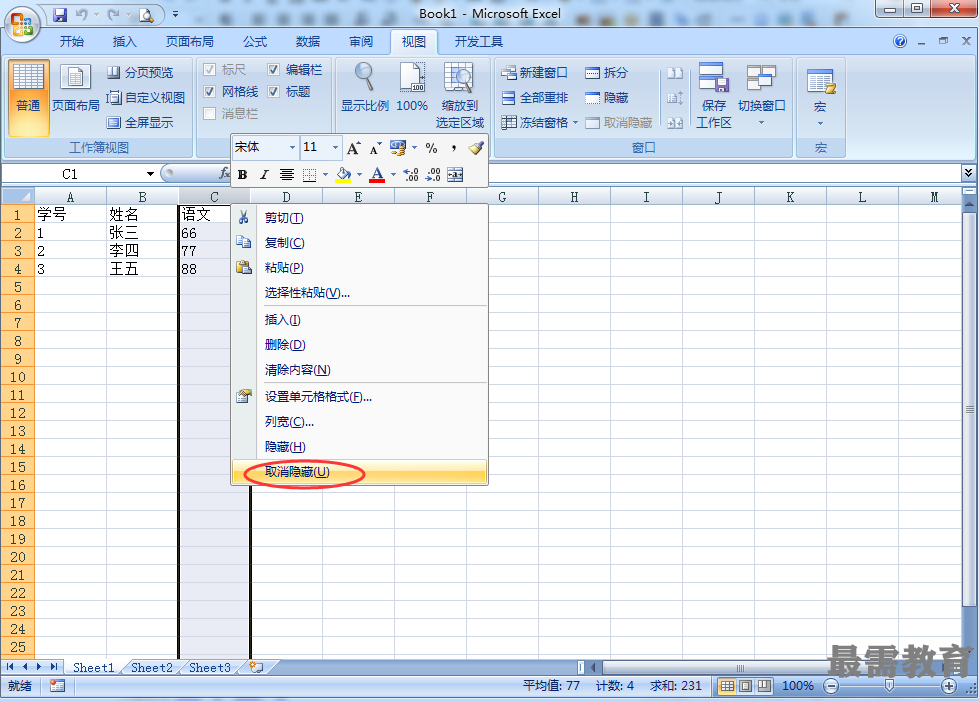Open Page Break Preview (分页预览)
The height and width of the screenshot is (701, 979).
140,72
